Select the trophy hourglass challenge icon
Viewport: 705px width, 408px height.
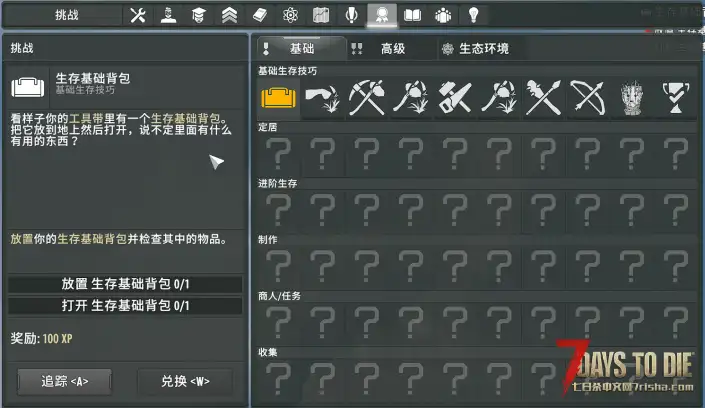(x=676, y=98)
